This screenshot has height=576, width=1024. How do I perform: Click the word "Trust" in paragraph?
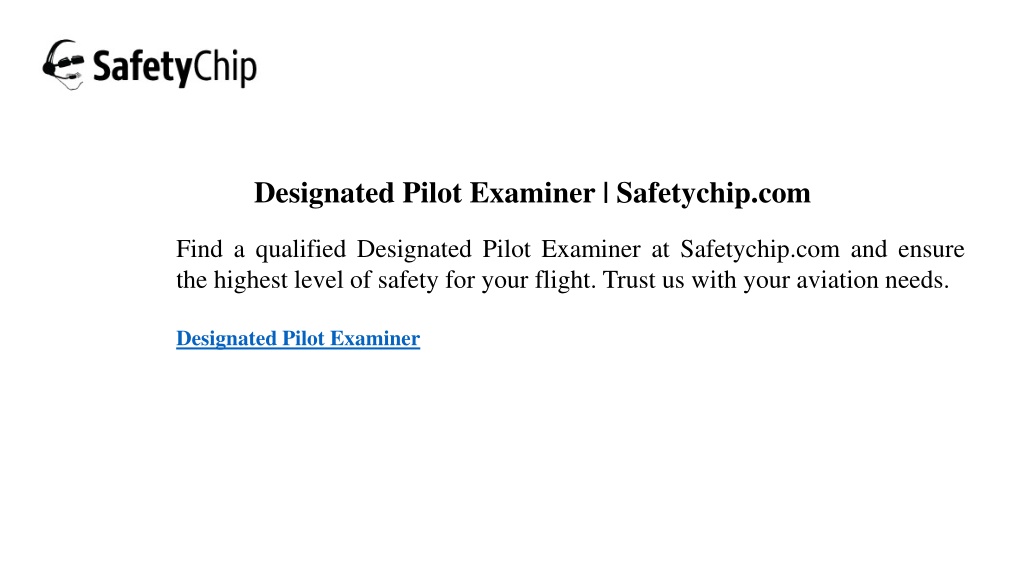[x=628, y=280]
